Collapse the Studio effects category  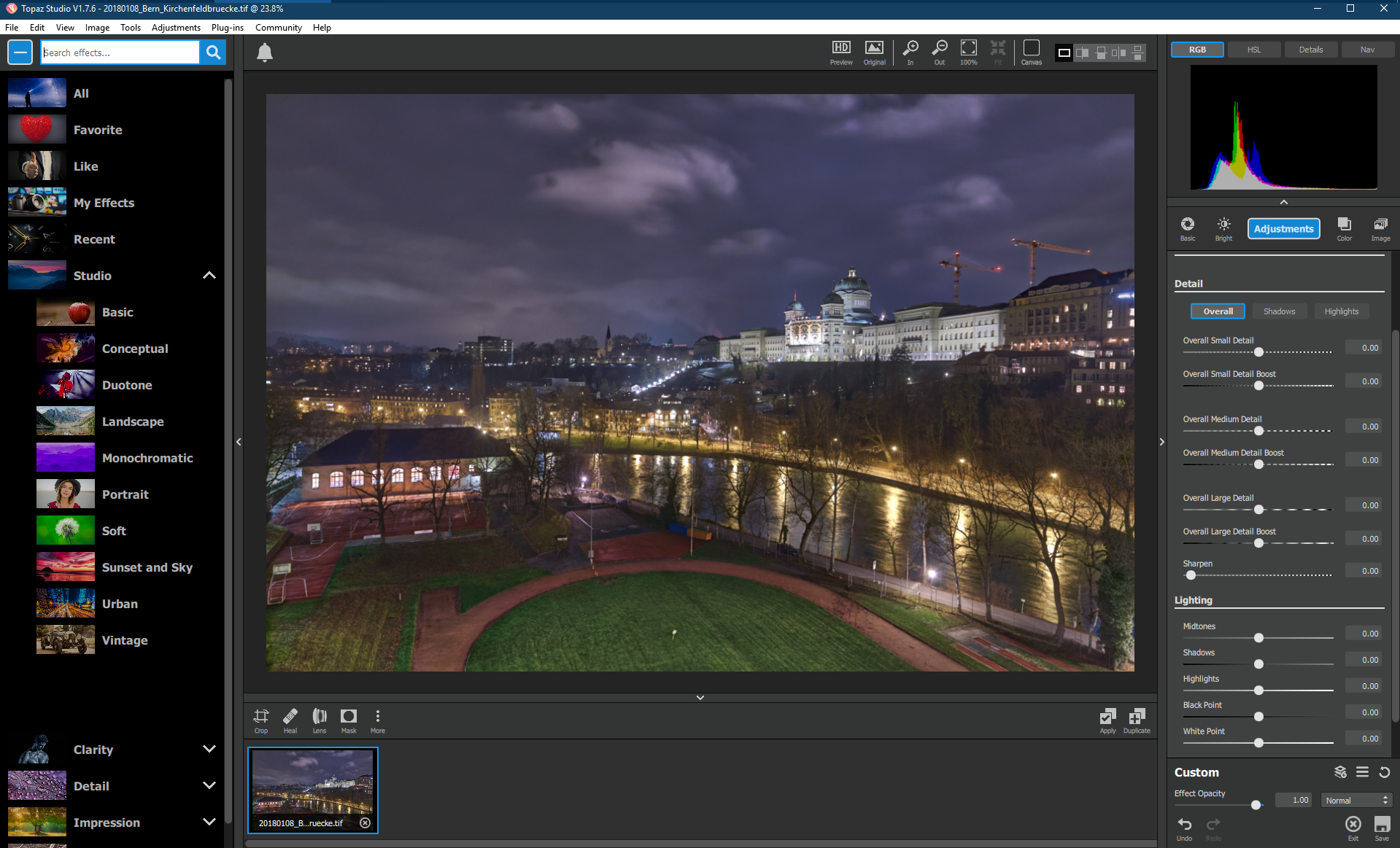point(209,276)
